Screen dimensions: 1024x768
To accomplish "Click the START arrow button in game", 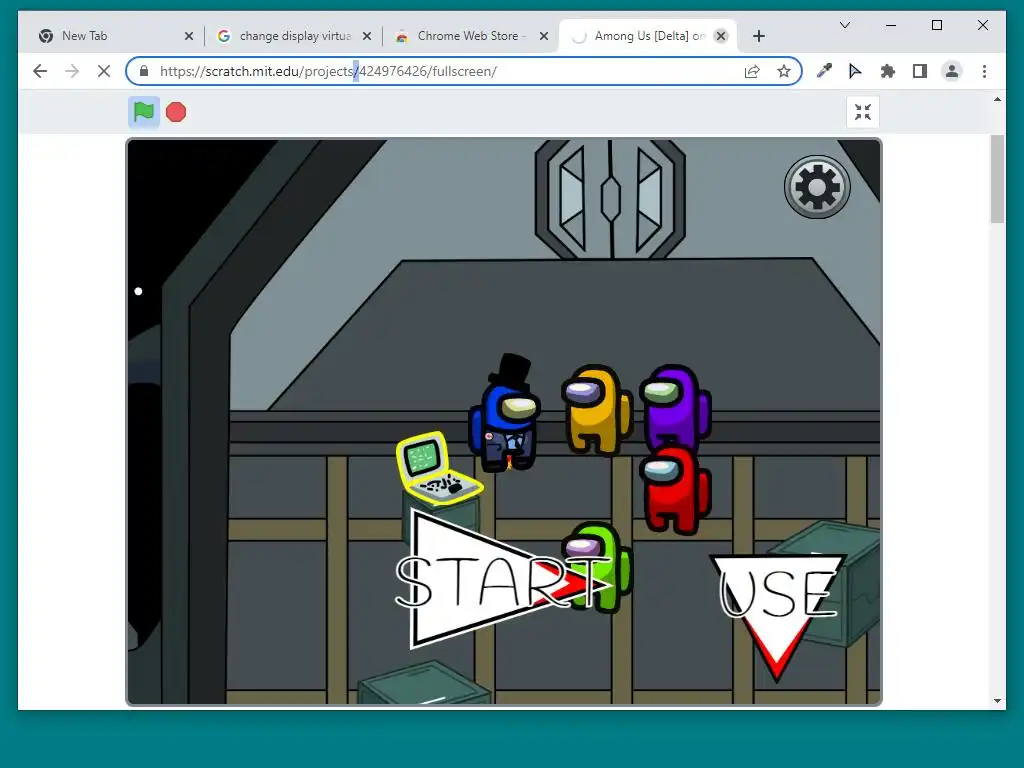I will tap(503, 581).
